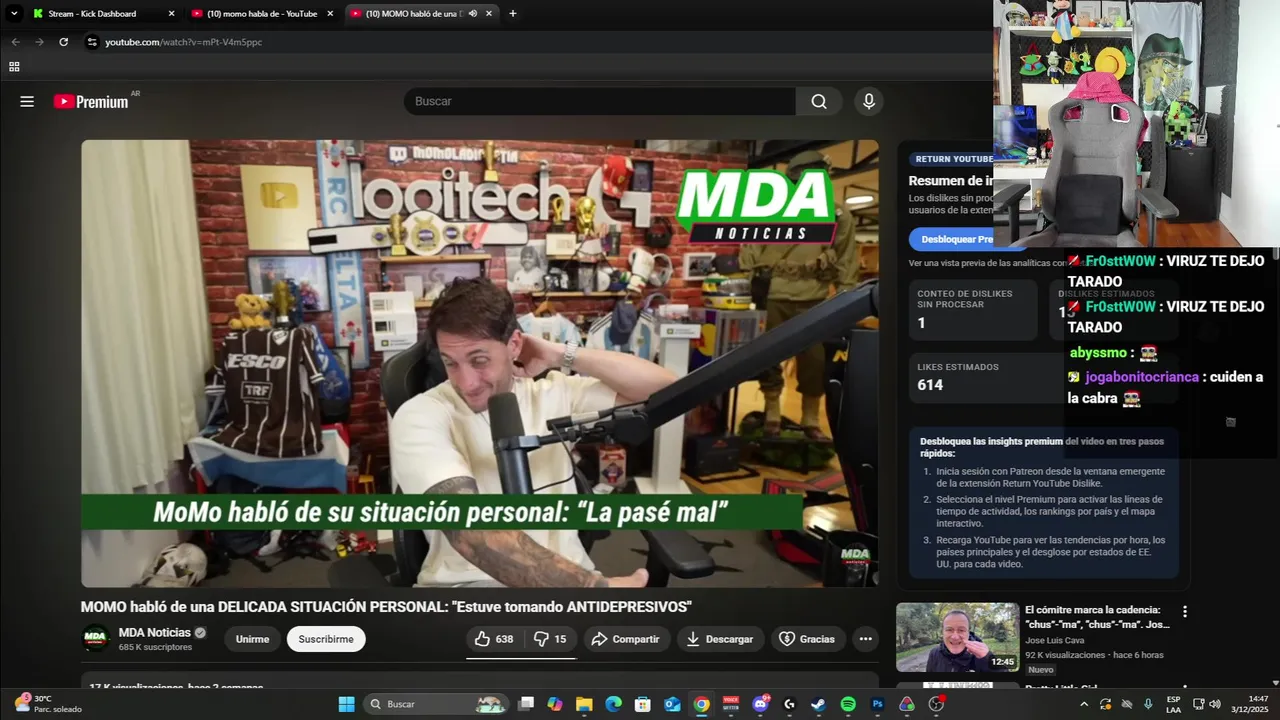Close the Kick Dashboard tab
The image size is (1280, 720).
coord(171,14)
